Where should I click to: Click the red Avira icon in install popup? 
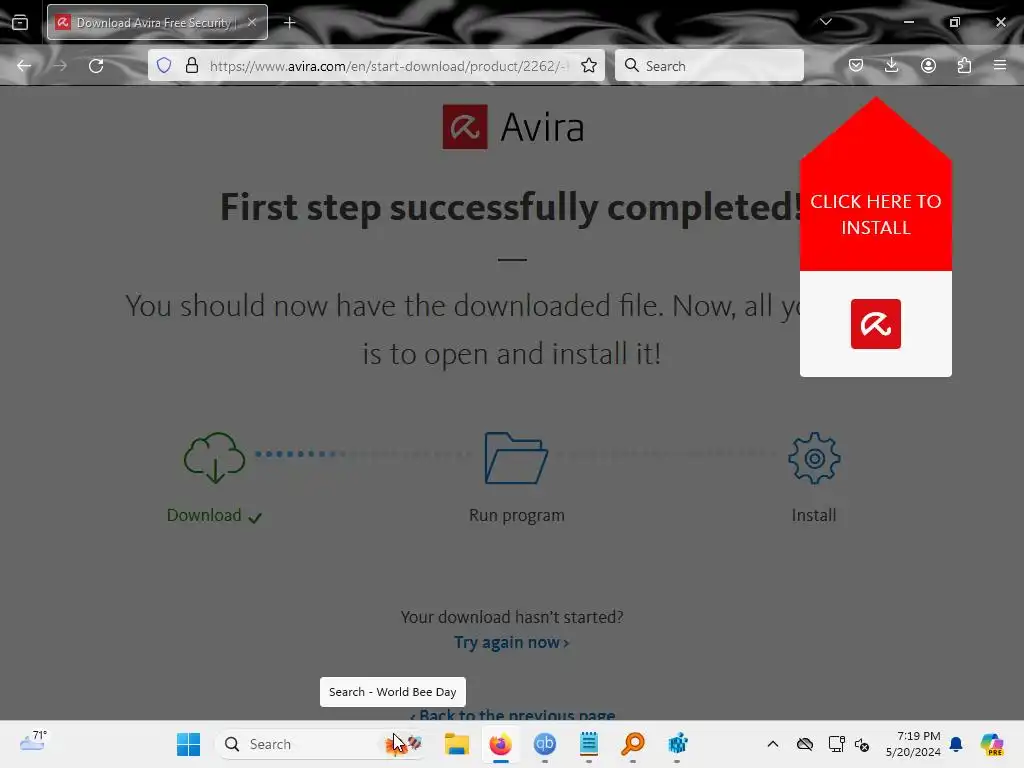coord(876,324)
